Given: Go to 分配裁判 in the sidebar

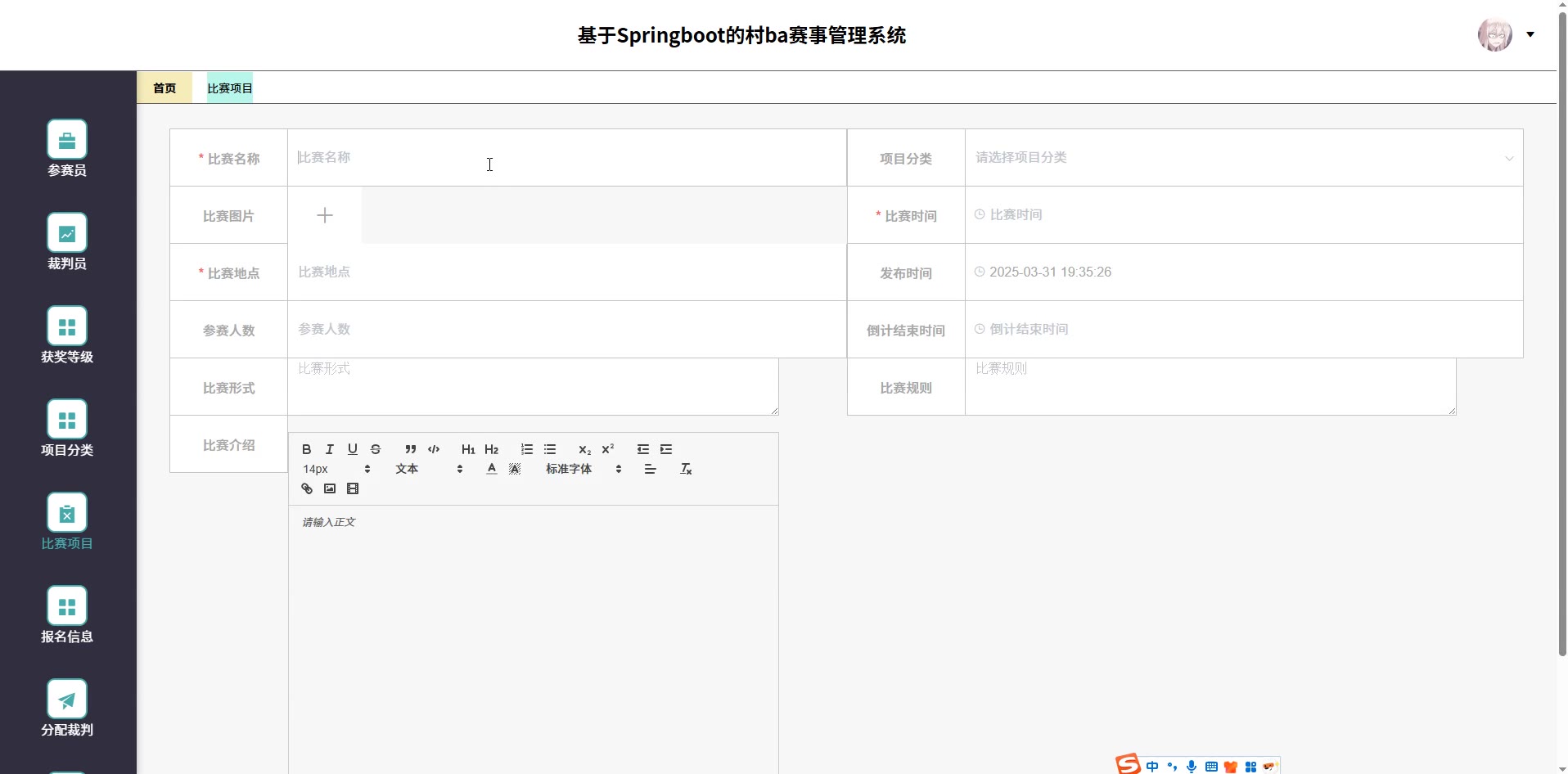Looking at the screenshot, I should (x=67, y=709).
